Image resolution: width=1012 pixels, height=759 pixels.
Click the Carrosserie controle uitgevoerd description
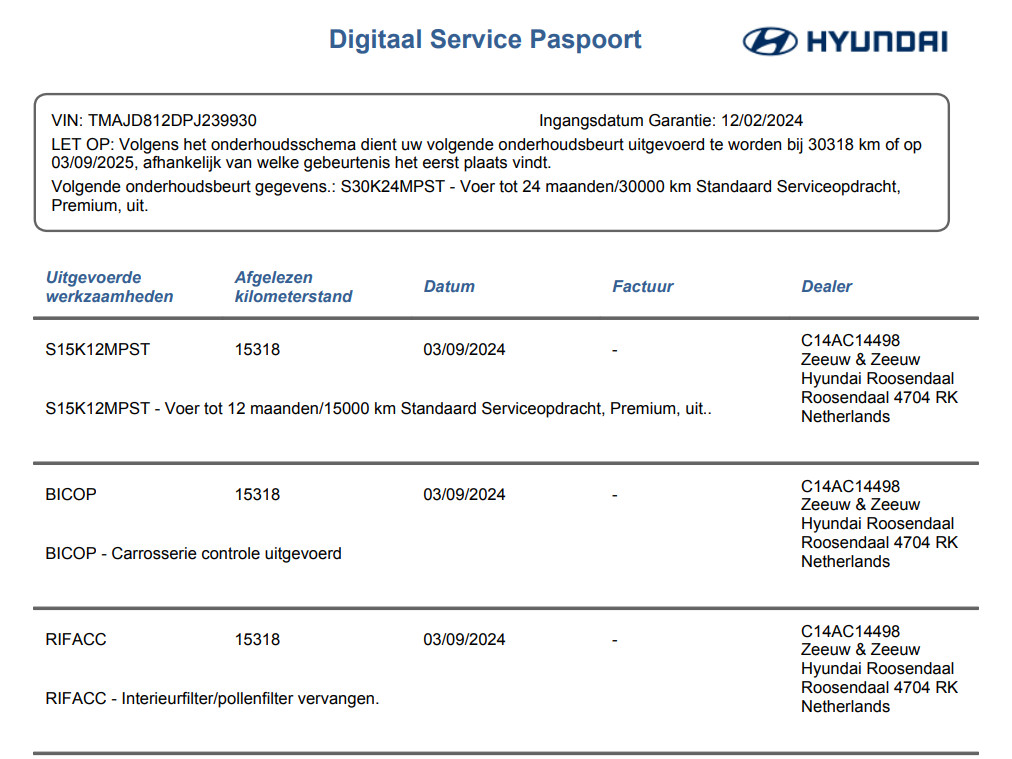193,554
